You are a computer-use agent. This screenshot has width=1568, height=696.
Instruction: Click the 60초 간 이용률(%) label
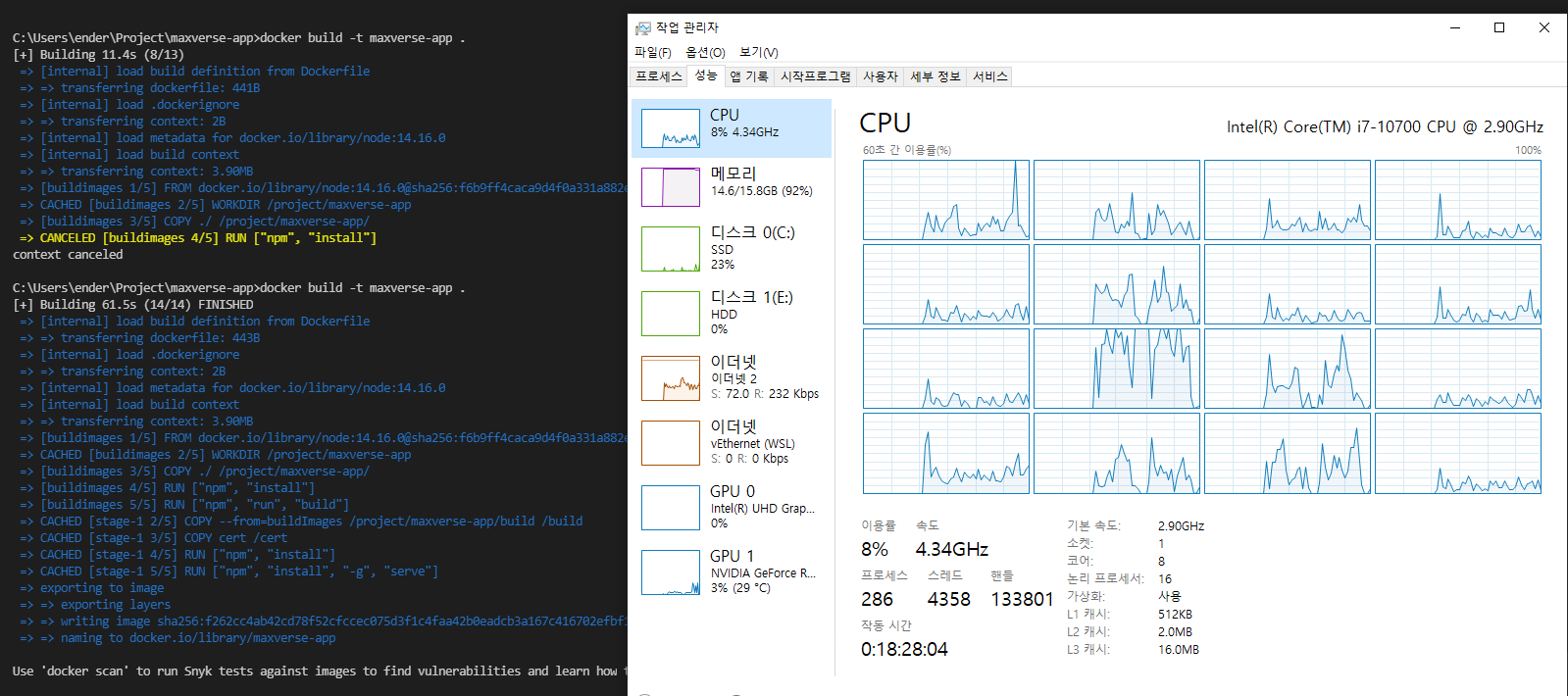[907, 150]
